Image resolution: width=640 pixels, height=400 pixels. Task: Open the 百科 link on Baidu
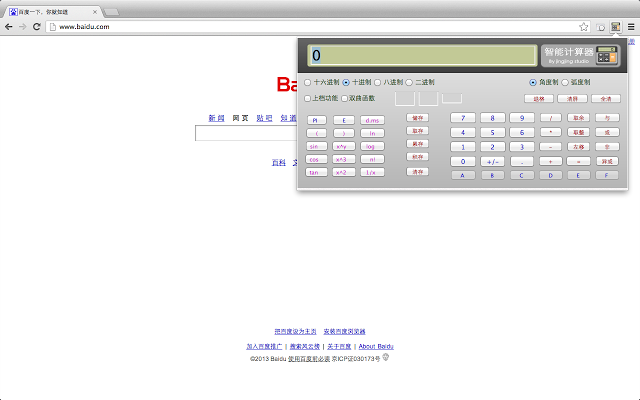pyautogui.click(x=279, y=162)
